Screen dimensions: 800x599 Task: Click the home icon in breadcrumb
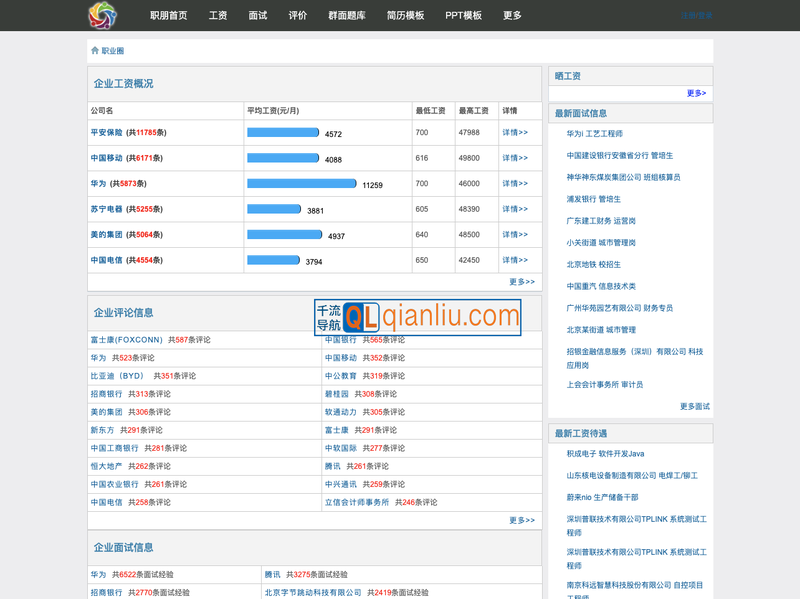click(95, 50)
